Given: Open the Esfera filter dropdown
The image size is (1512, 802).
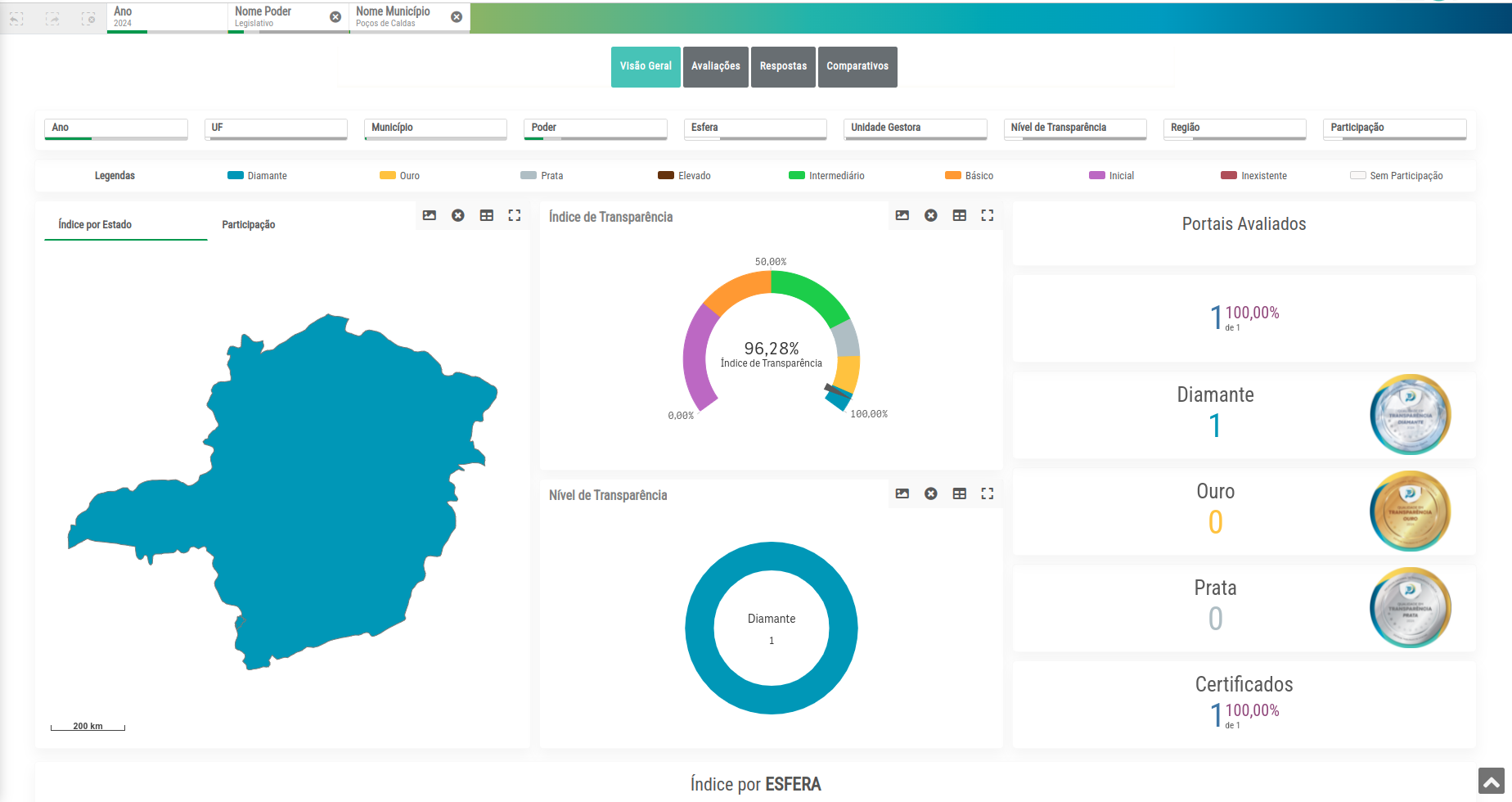Looking at the screenshot, I should point(755,128).
